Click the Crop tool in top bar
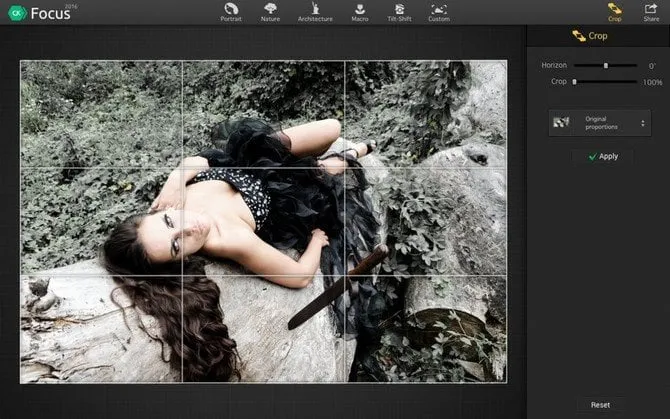Image resolution: width=670 pixels, height=419 pixels. click(614, 11)
